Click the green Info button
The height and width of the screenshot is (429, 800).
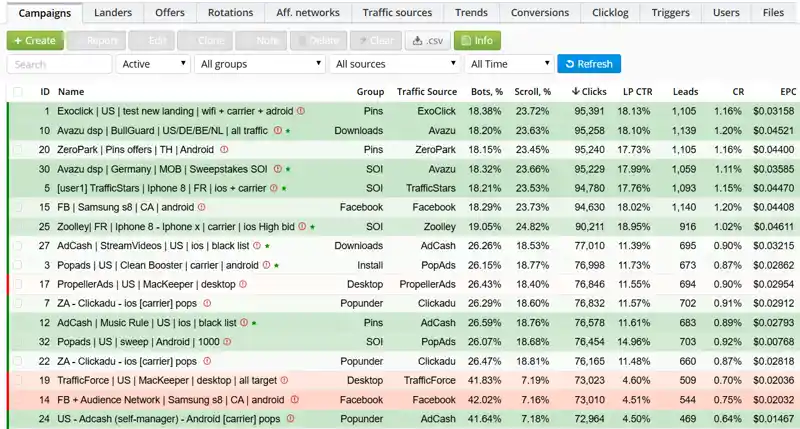click(477, 40)
